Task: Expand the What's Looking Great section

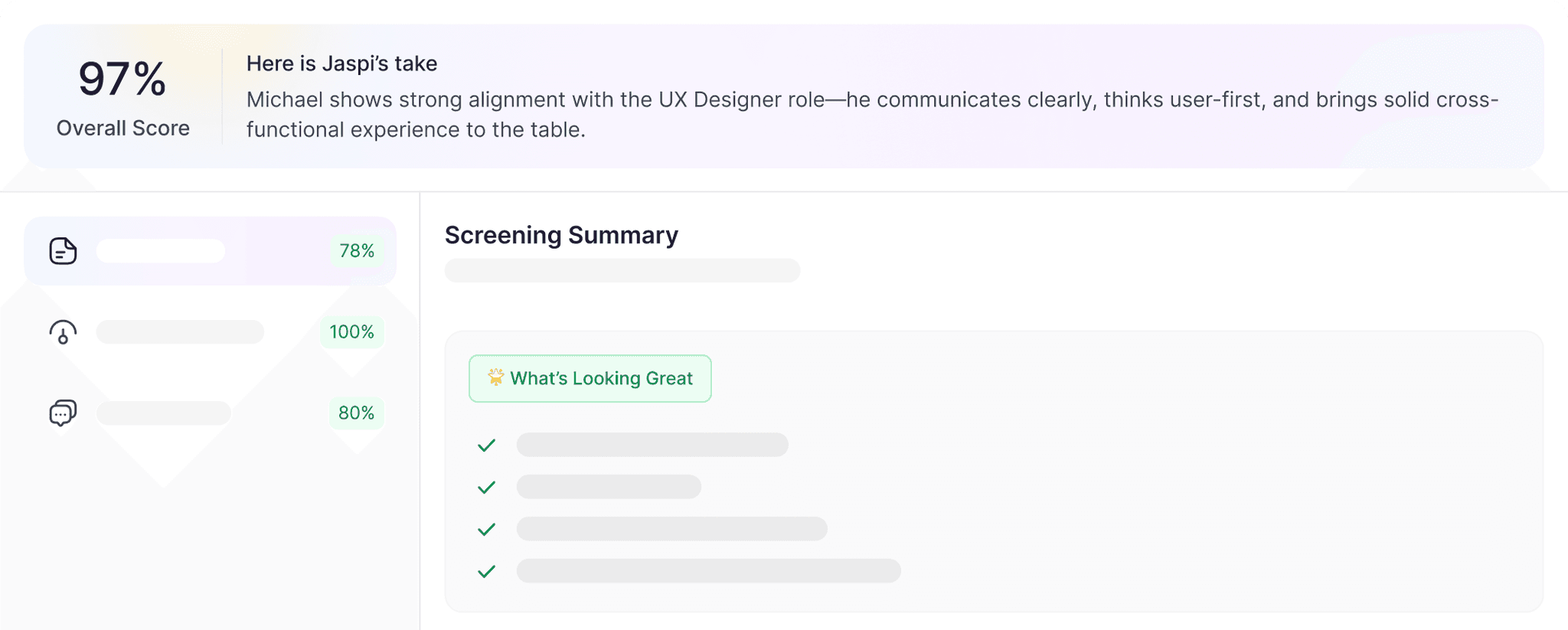Action: click(x=590, y=377)
